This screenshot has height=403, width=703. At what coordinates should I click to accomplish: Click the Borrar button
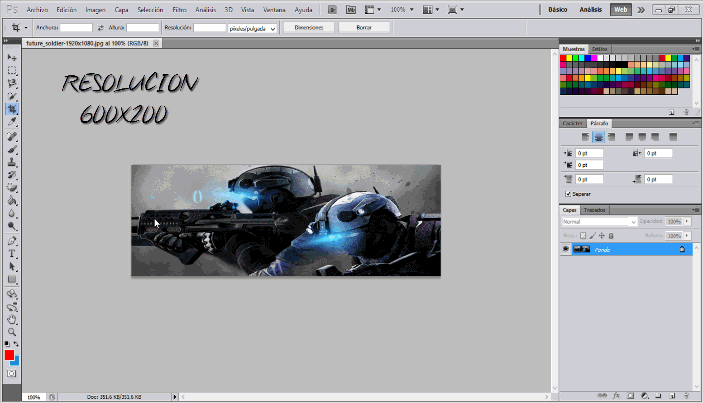[x=364, y=28]
